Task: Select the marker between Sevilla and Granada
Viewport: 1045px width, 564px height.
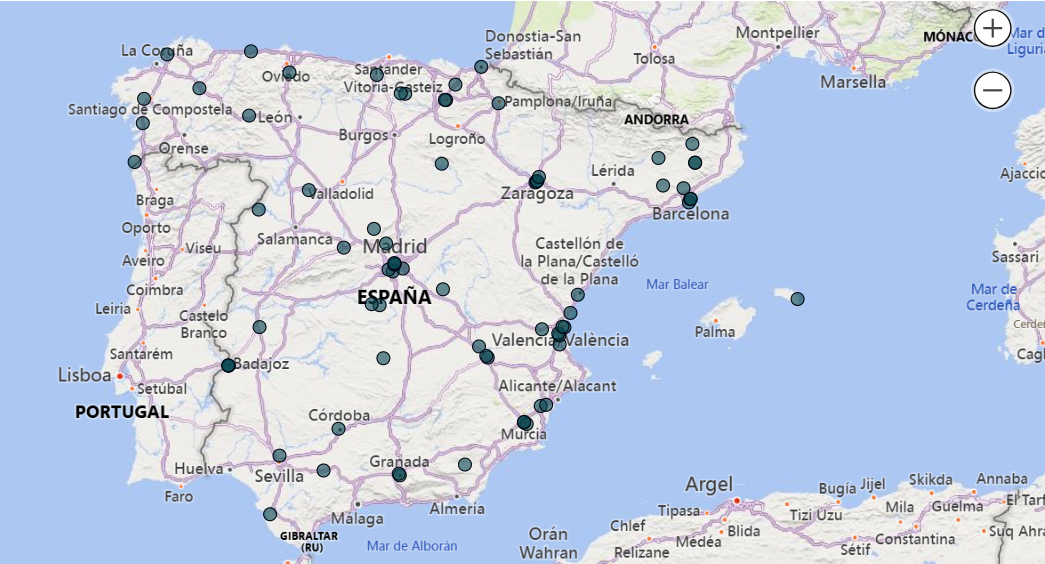Action: (x=324, y=471)
